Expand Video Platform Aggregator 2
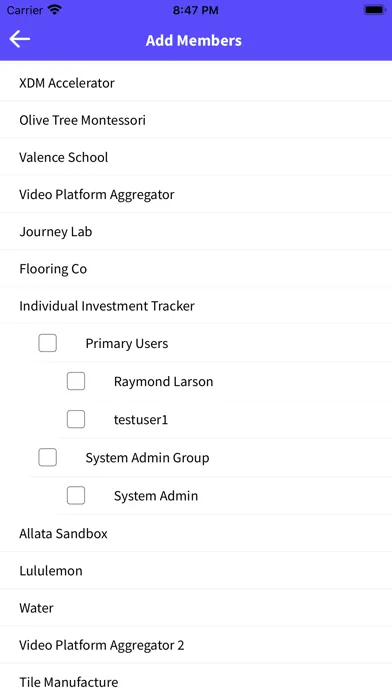The height and width of the screenshot is (696, 392). coord(196,645)
